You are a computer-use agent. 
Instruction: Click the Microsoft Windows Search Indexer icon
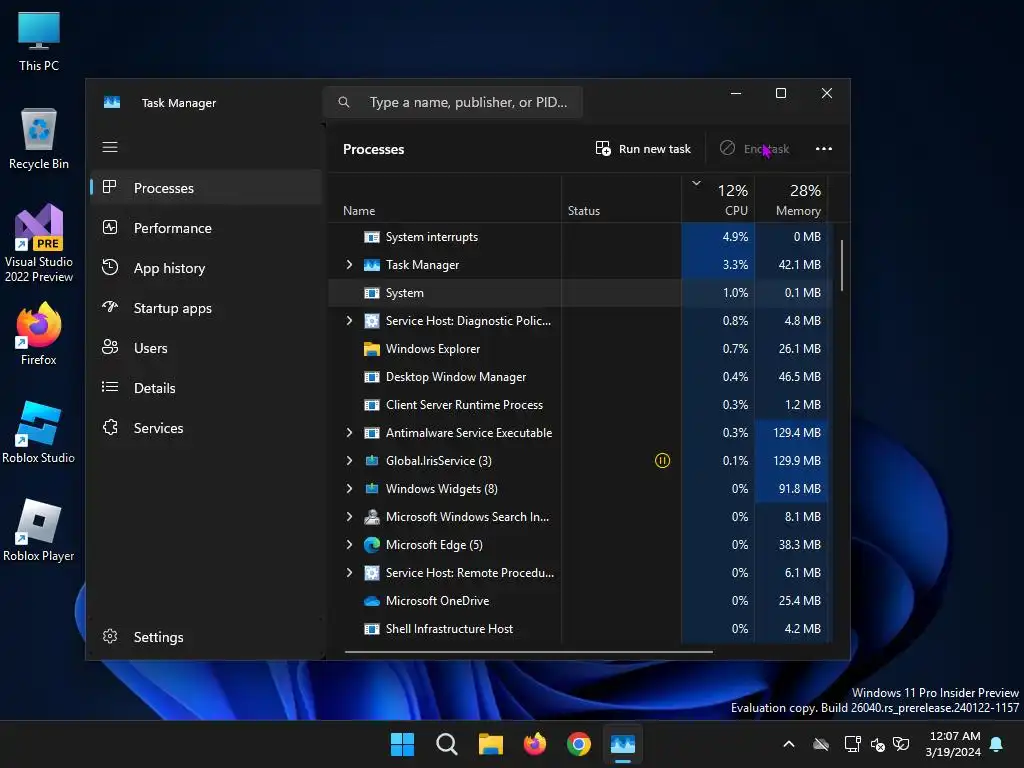(372, 517)
